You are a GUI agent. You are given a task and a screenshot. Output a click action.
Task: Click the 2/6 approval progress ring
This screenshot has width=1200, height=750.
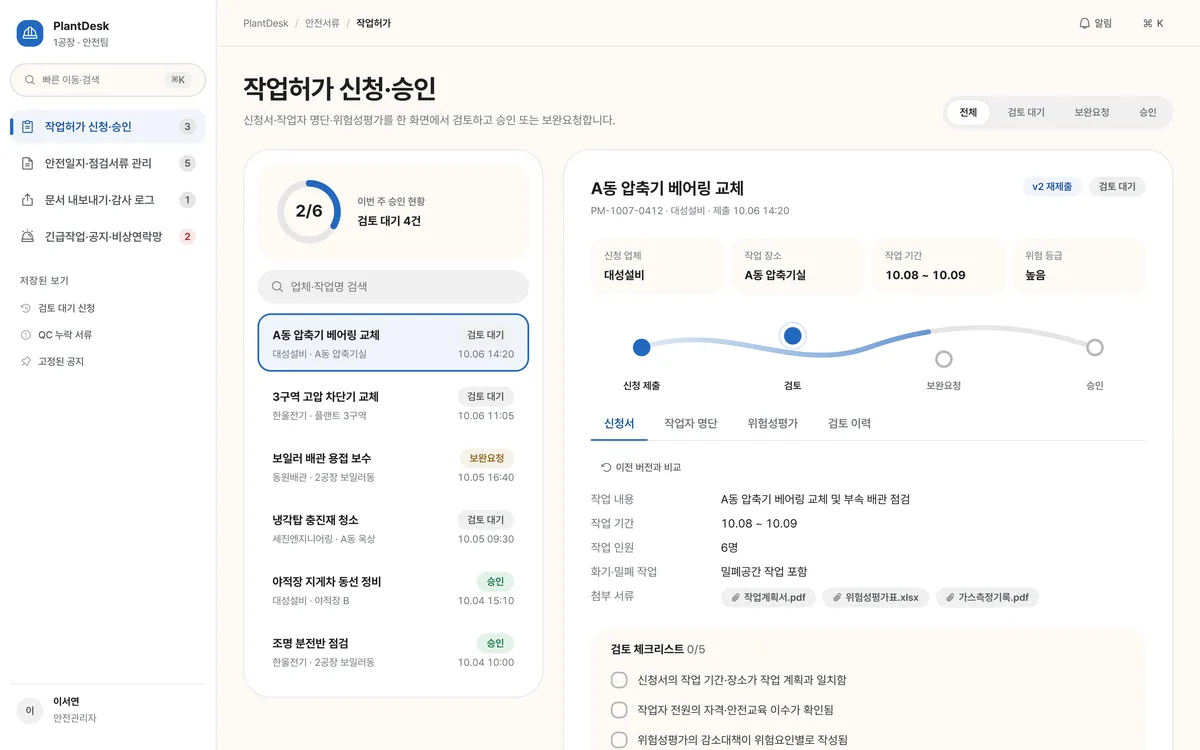309,211
